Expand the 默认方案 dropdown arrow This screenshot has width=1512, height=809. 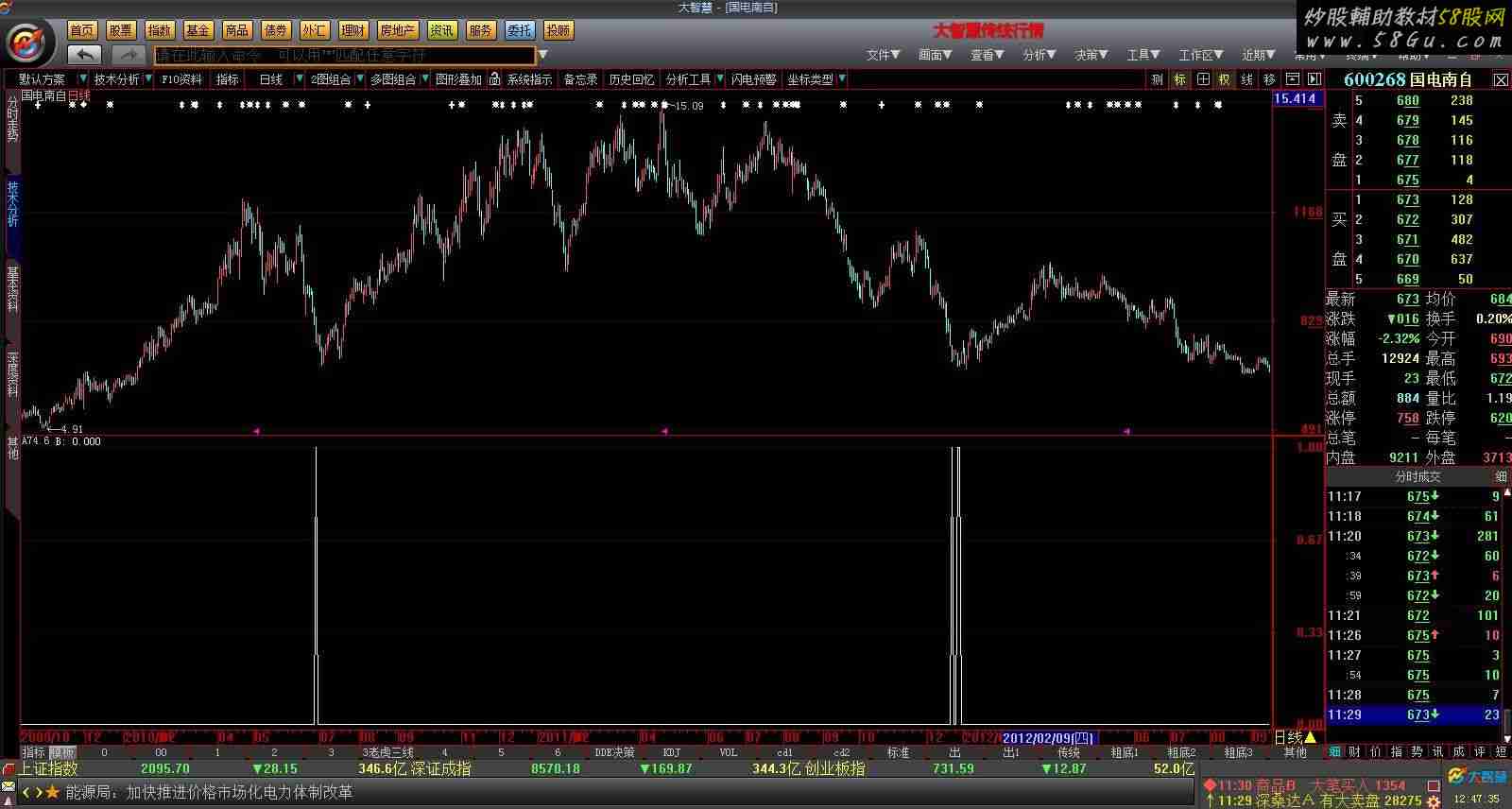pos(83,79)
